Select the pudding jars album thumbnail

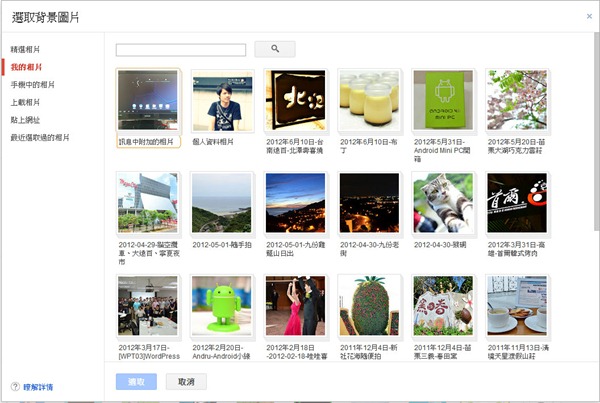[369, 100]
